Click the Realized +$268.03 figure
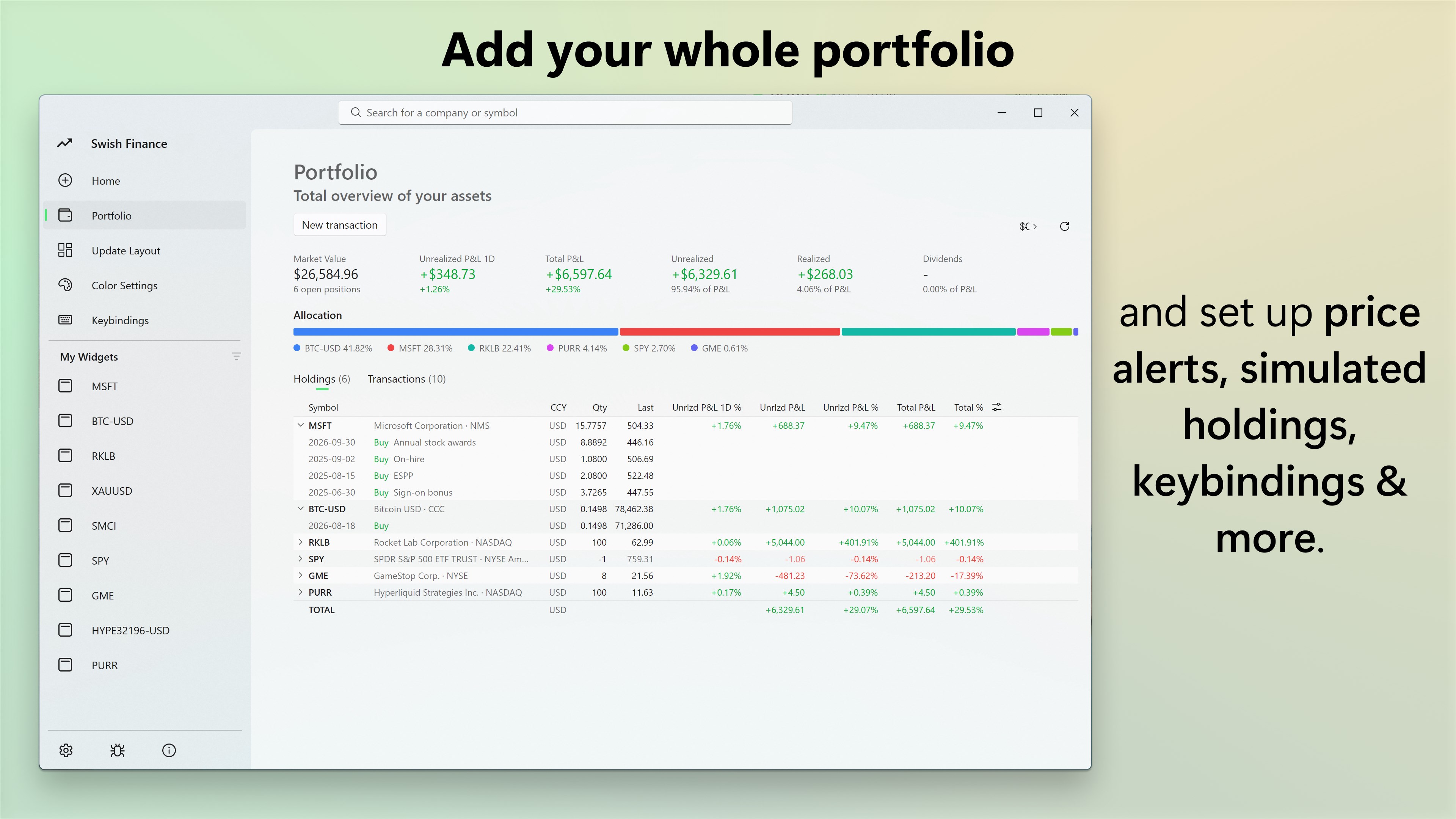Viewport: 1456px width, 819px height. (x=825, y=274)
